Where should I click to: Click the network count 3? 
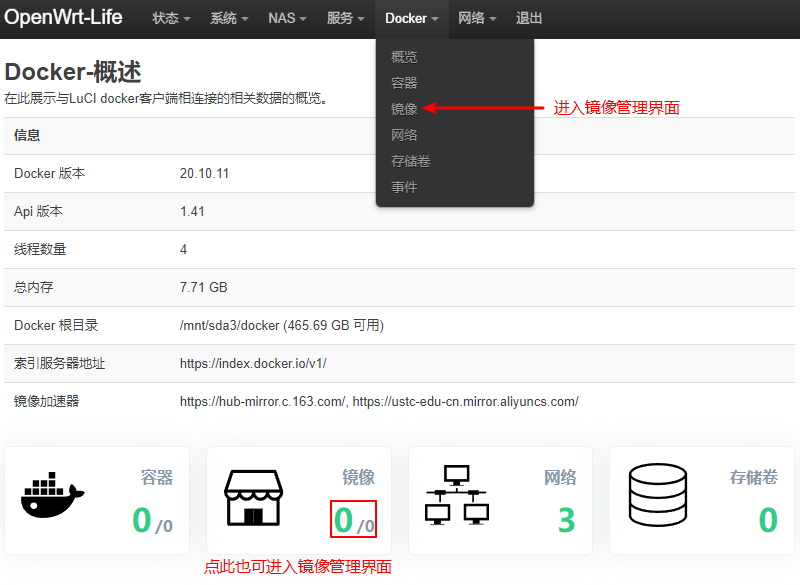[566, 521]
